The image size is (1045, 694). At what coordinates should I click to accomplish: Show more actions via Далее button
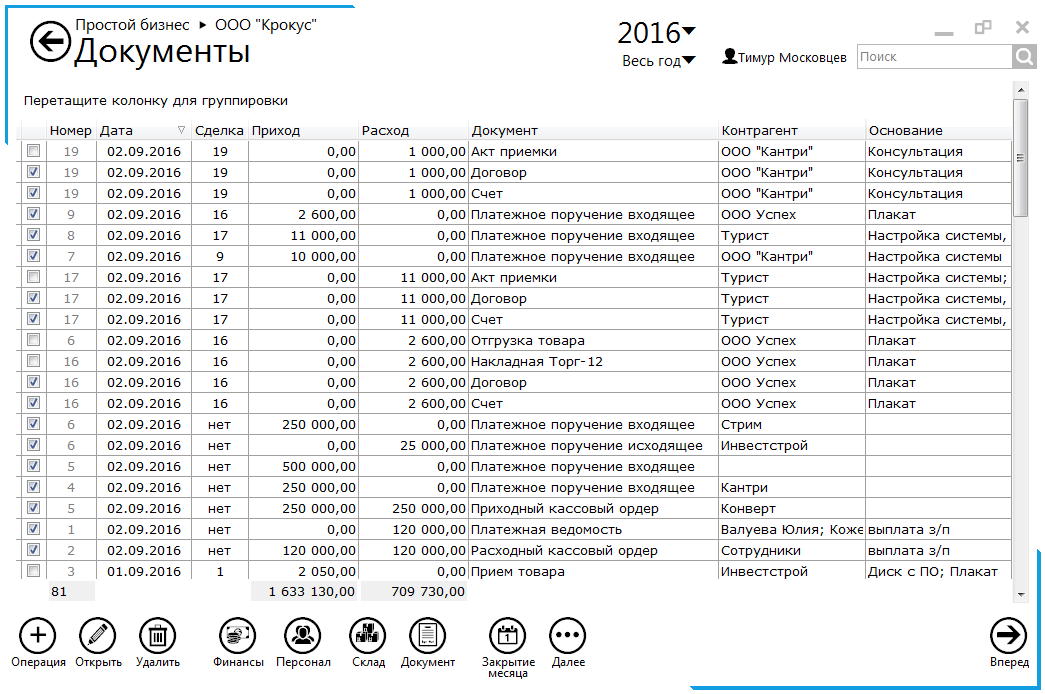pyautogui.click(x=567, y=635)
